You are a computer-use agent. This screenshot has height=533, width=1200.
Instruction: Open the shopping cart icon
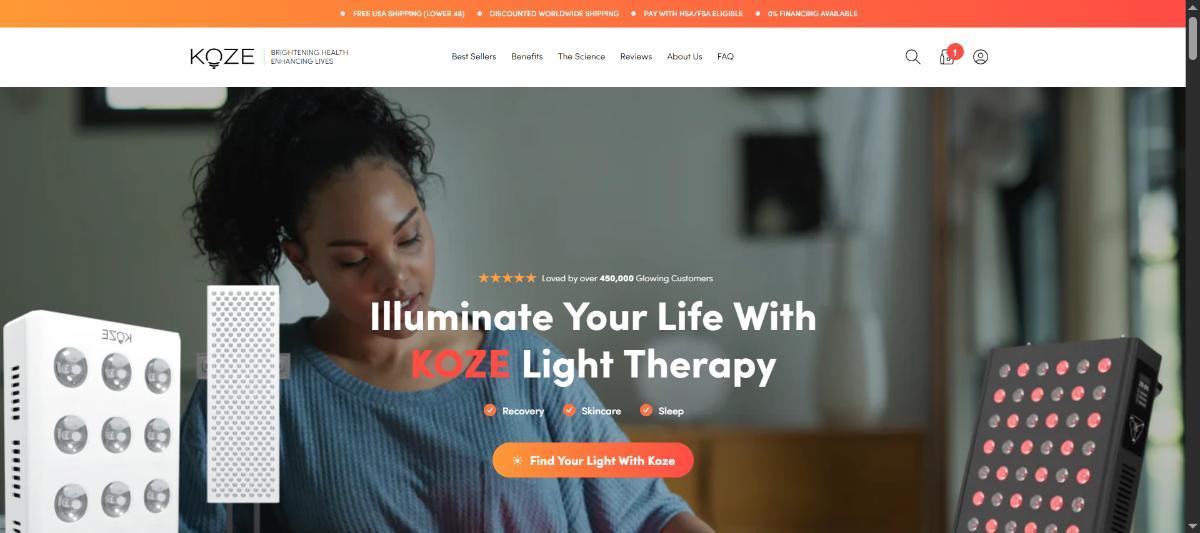pyautogui.click(x=946, y=57)
